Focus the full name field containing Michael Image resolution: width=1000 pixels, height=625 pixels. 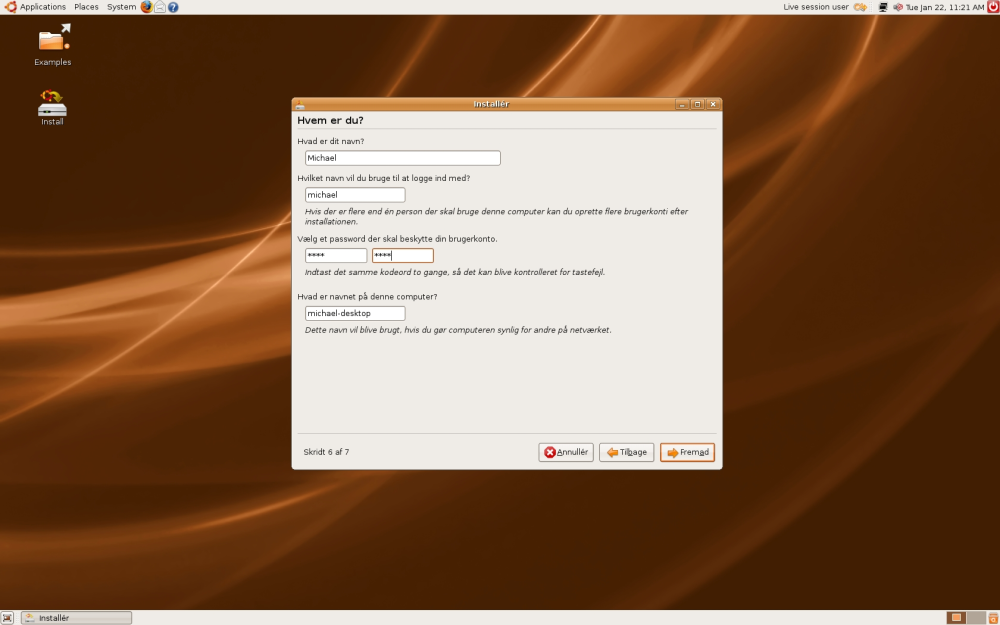(x=402, y=158)
